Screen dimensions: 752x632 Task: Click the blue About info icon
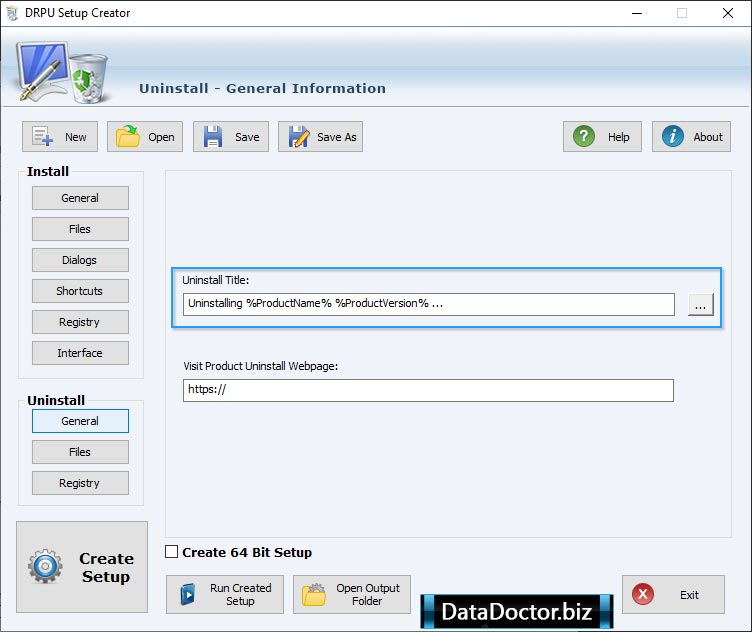pos(672,136)
